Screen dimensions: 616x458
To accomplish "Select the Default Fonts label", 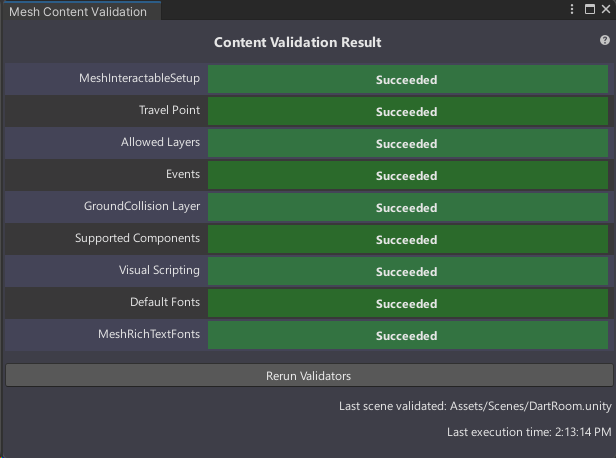I will 165,302.
